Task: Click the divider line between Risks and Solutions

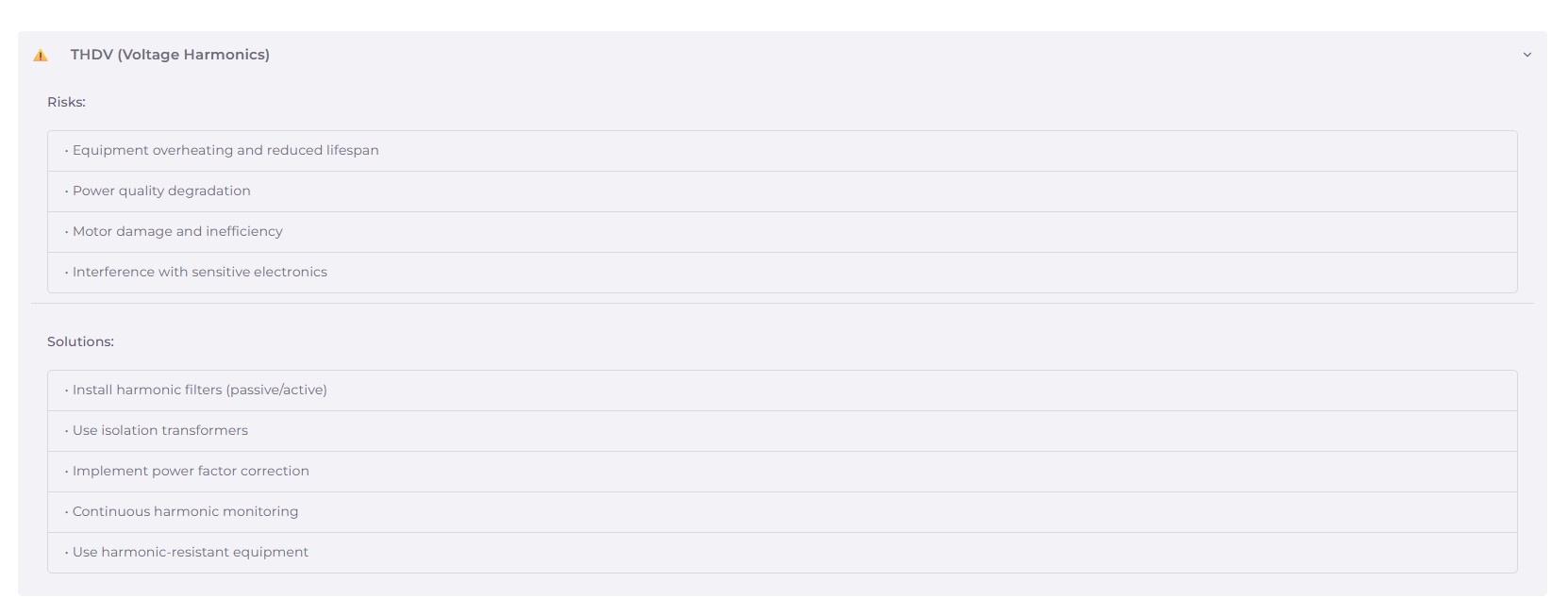Action: (782, 304)
